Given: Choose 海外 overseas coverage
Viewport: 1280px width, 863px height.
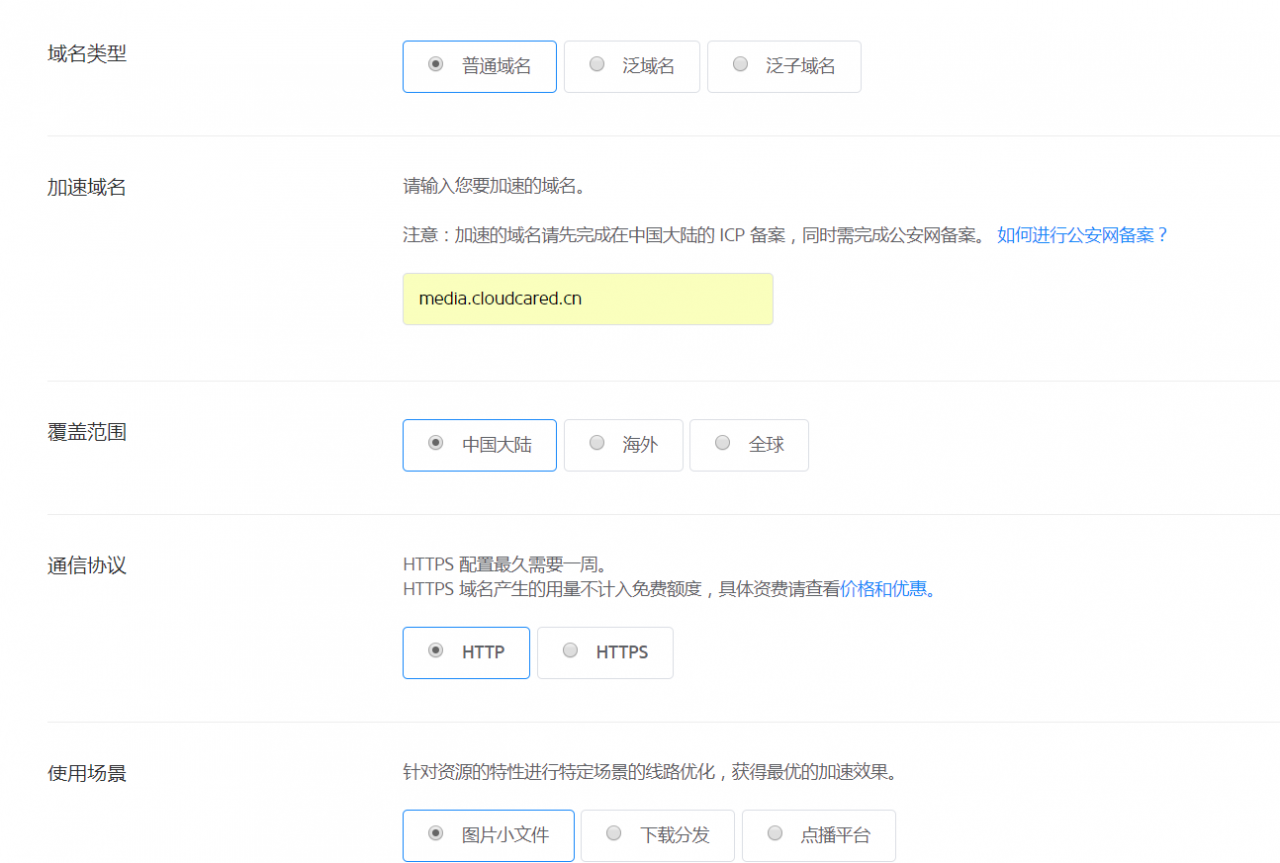Looking at the screenshot, I should [623, 445].
